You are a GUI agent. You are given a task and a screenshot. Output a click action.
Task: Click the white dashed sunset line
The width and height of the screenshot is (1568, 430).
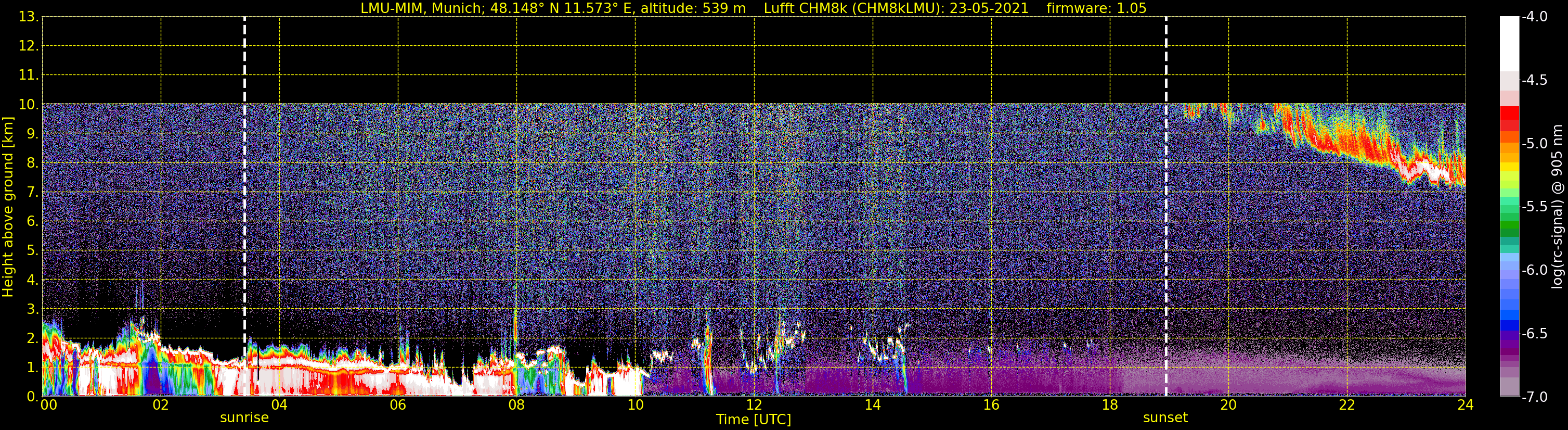tap(1167, 183)
